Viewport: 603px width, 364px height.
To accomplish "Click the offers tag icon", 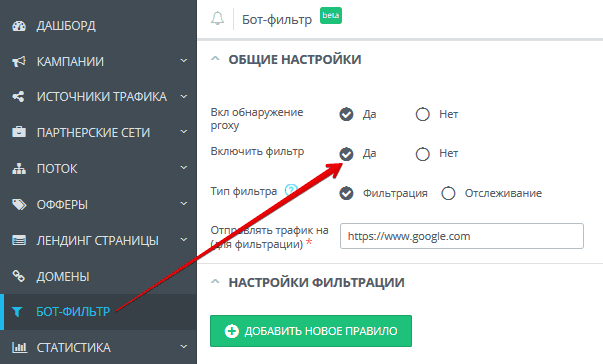I will (x=19, y=204).
